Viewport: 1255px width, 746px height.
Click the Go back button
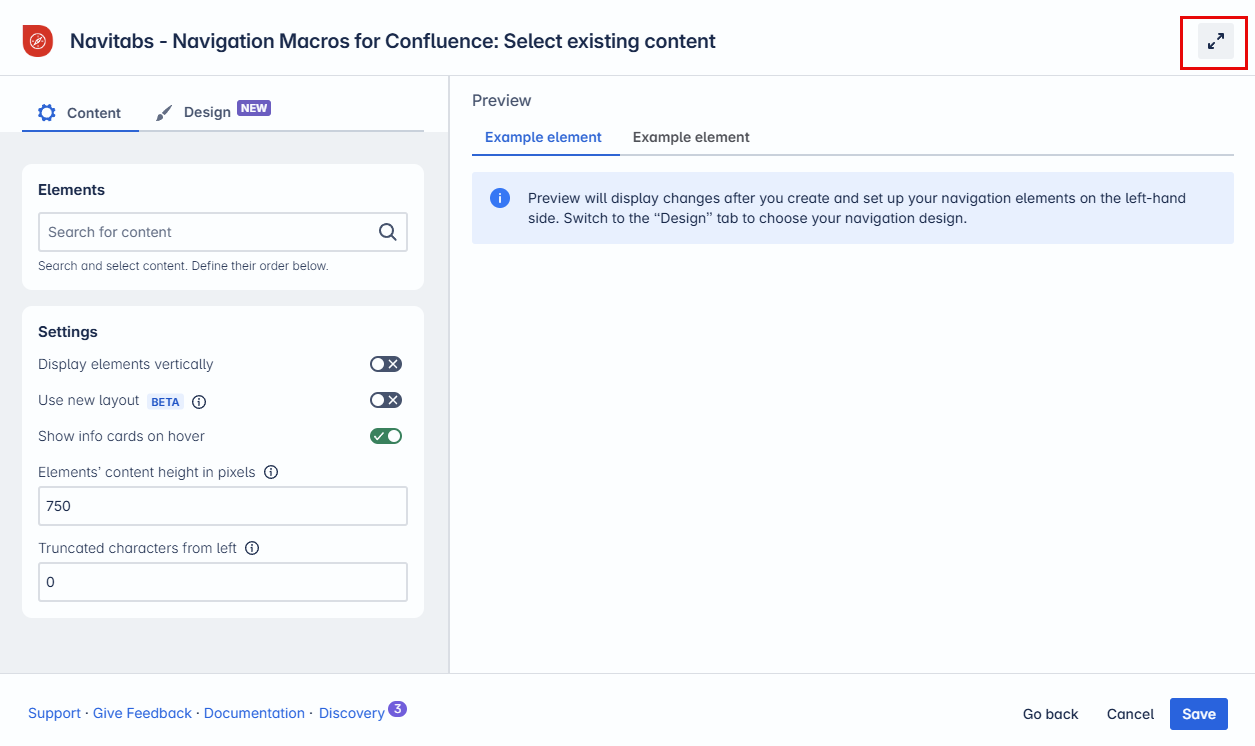(1050, 714)
